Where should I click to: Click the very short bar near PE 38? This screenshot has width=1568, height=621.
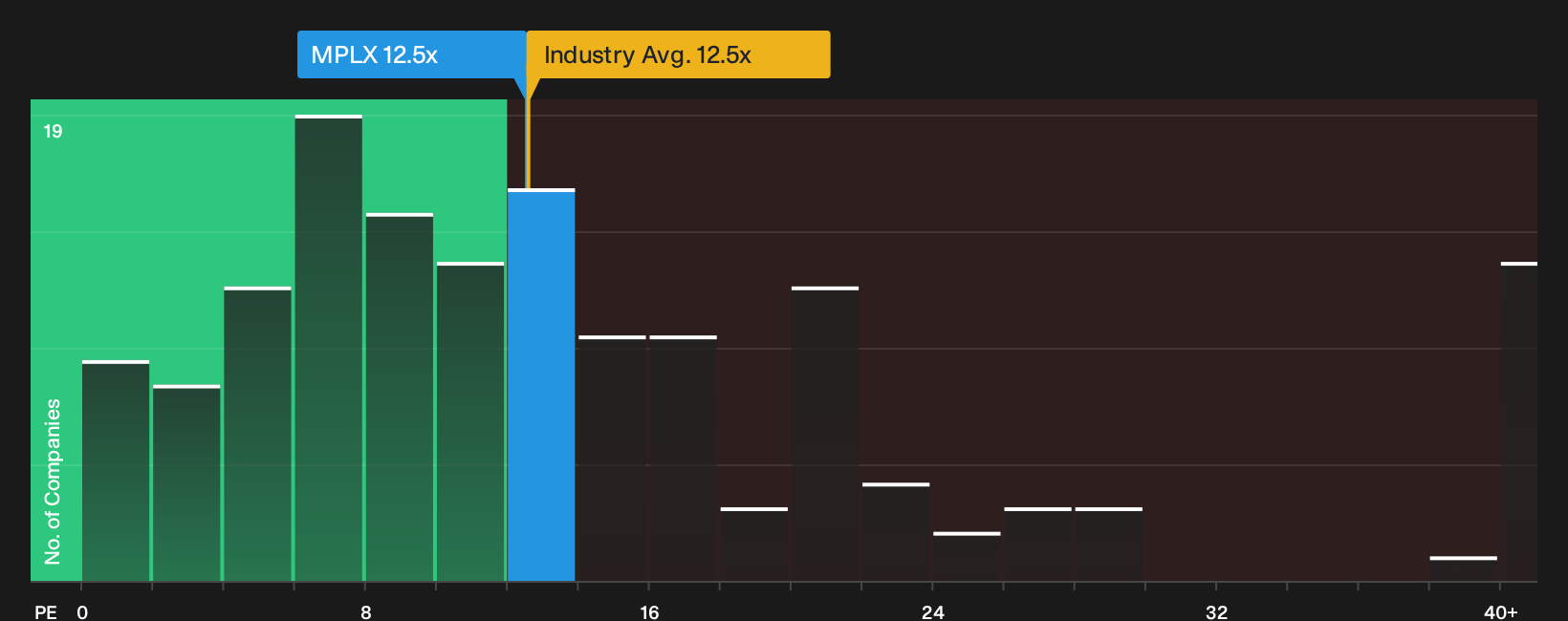(1464, 568)
